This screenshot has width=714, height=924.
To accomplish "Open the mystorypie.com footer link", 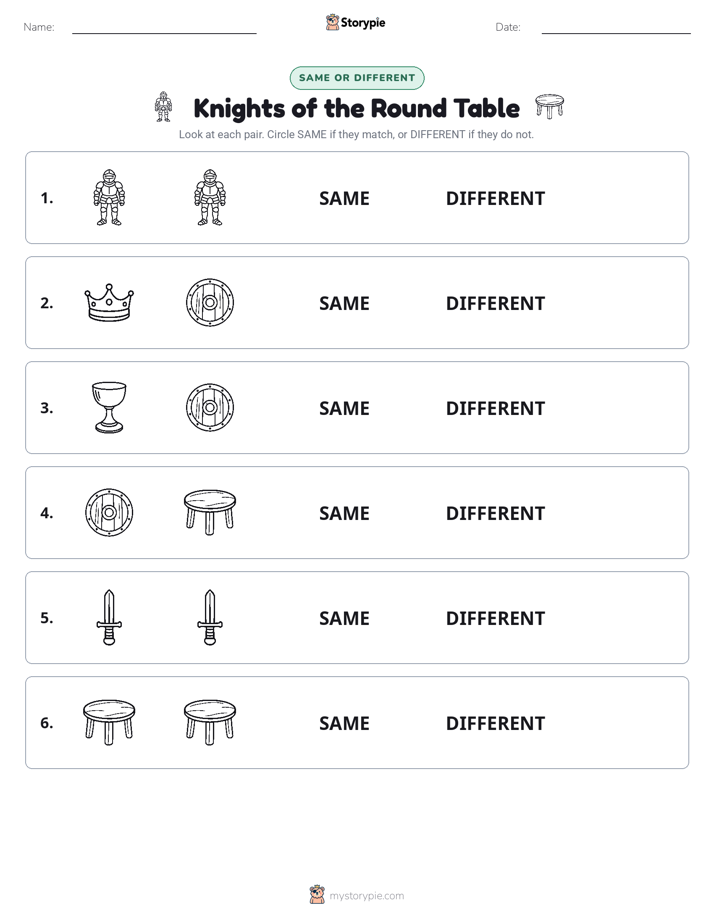I will pyautogui.click(x=366, y=896).
